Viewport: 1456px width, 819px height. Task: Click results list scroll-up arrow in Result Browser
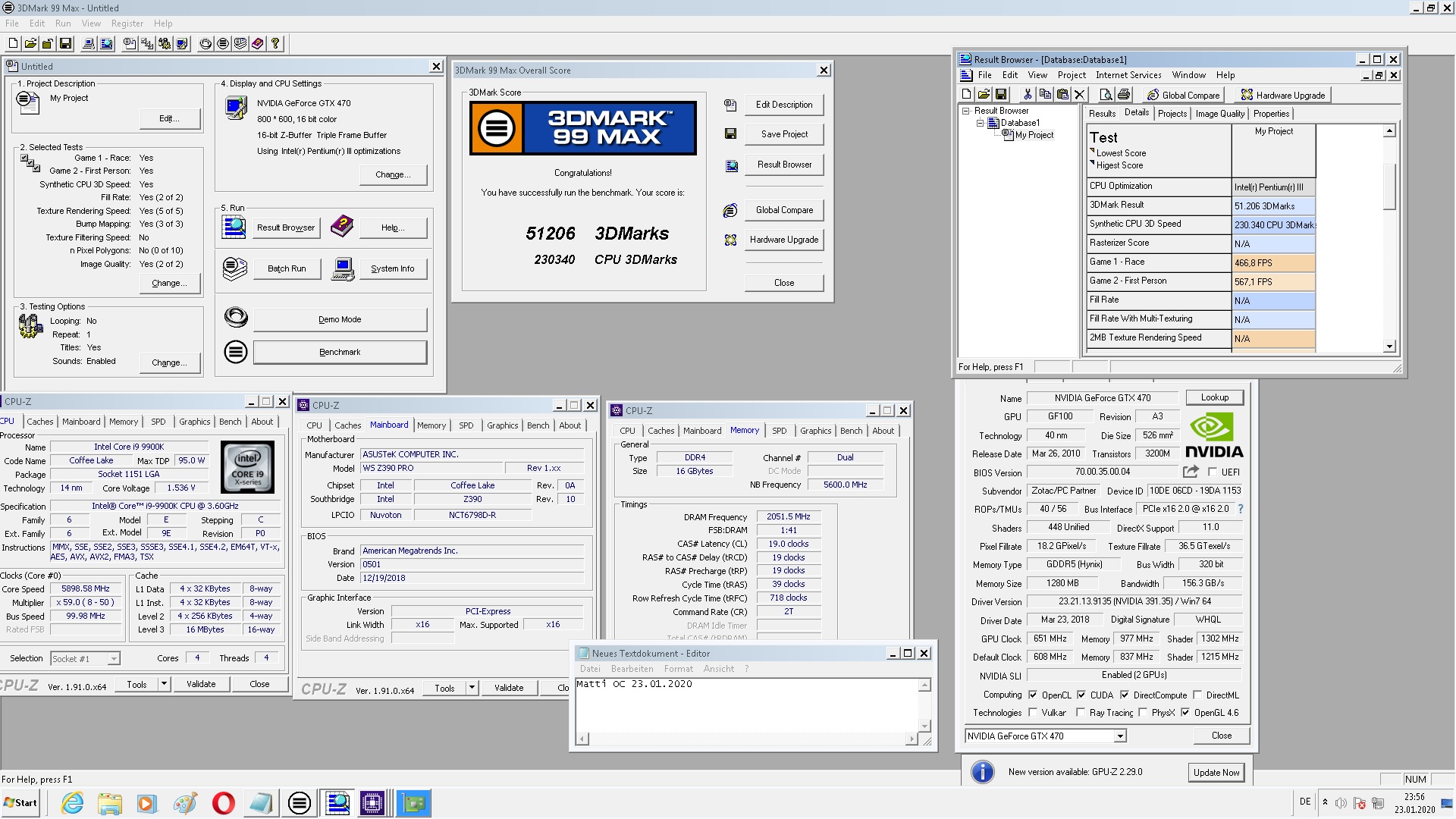(1389, 131)
